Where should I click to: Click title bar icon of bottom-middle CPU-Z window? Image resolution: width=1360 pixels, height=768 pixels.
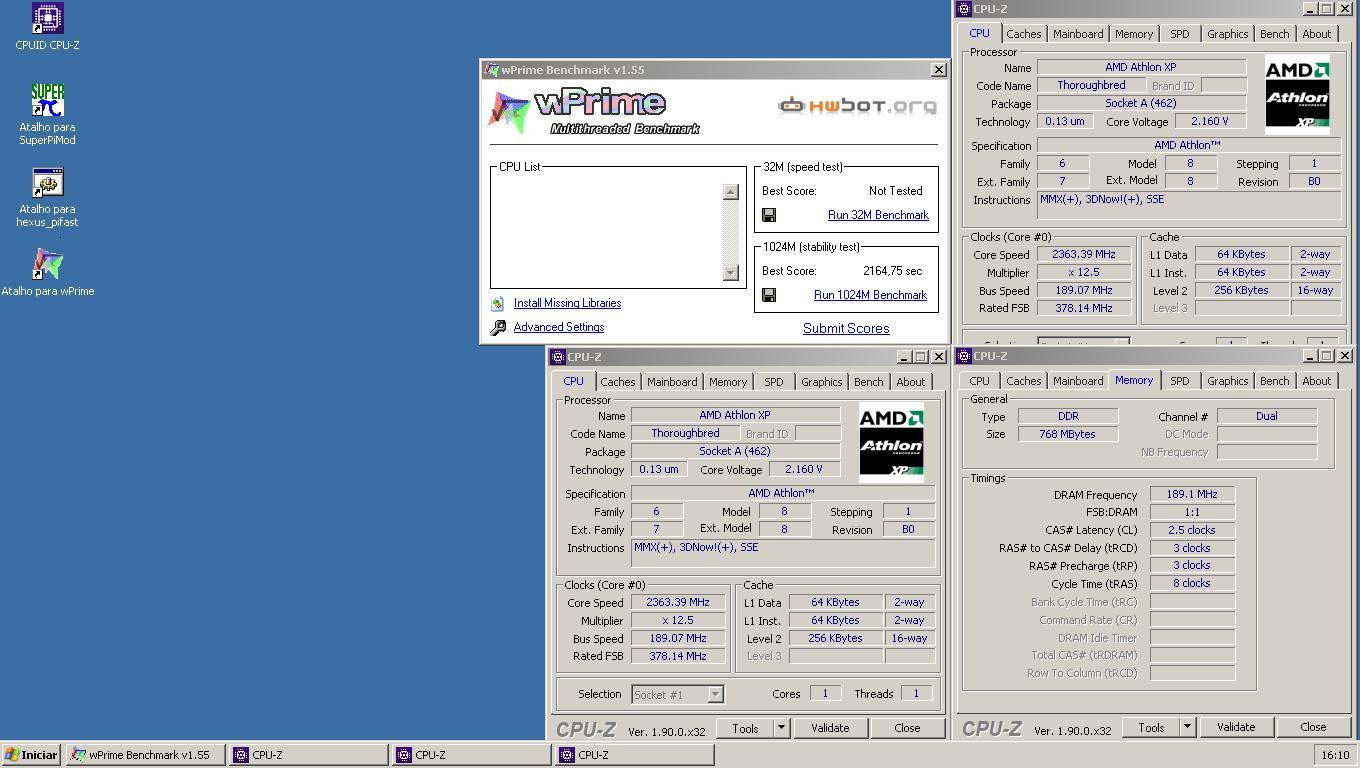tap(558, 357)
